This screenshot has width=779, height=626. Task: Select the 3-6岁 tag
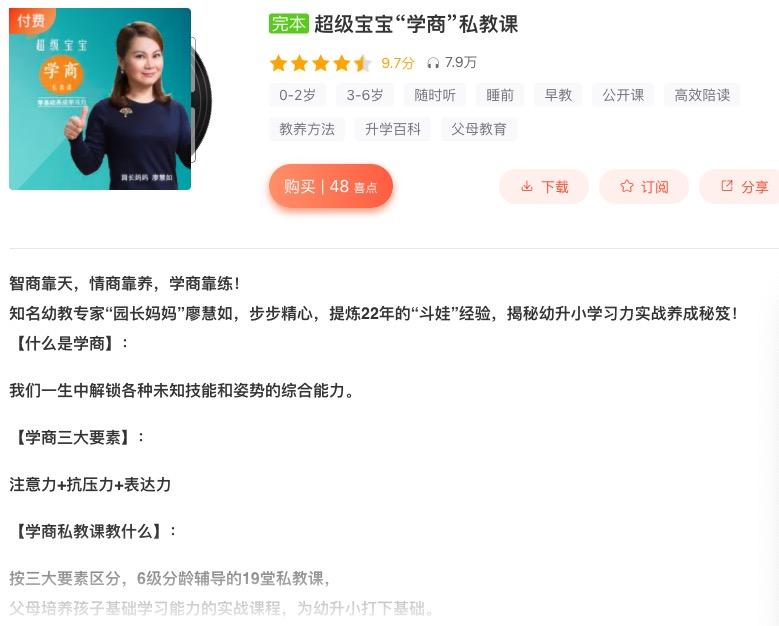click(x=365, y=95)
